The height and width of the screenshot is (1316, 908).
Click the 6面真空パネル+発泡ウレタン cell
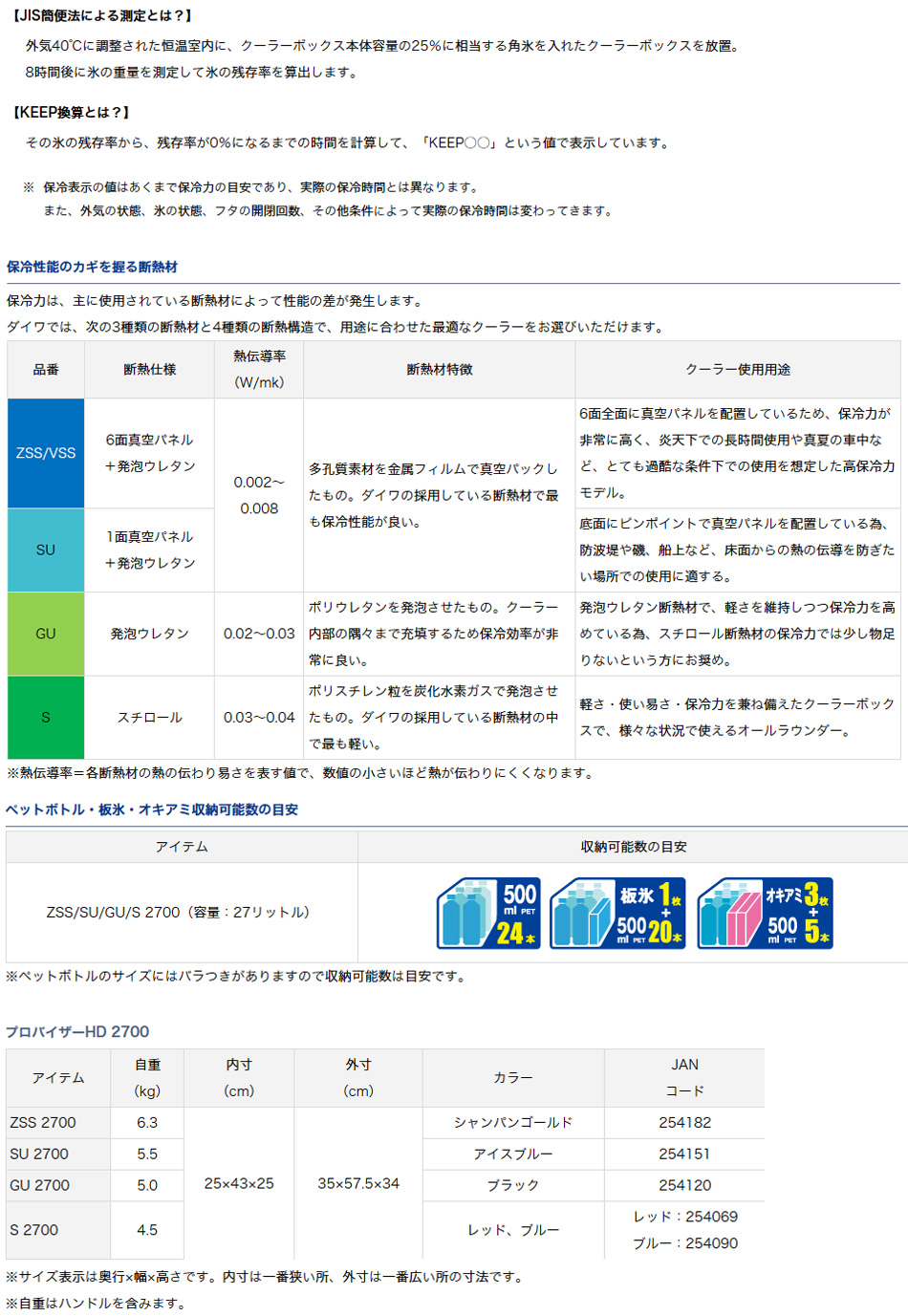tap(150, 453)
